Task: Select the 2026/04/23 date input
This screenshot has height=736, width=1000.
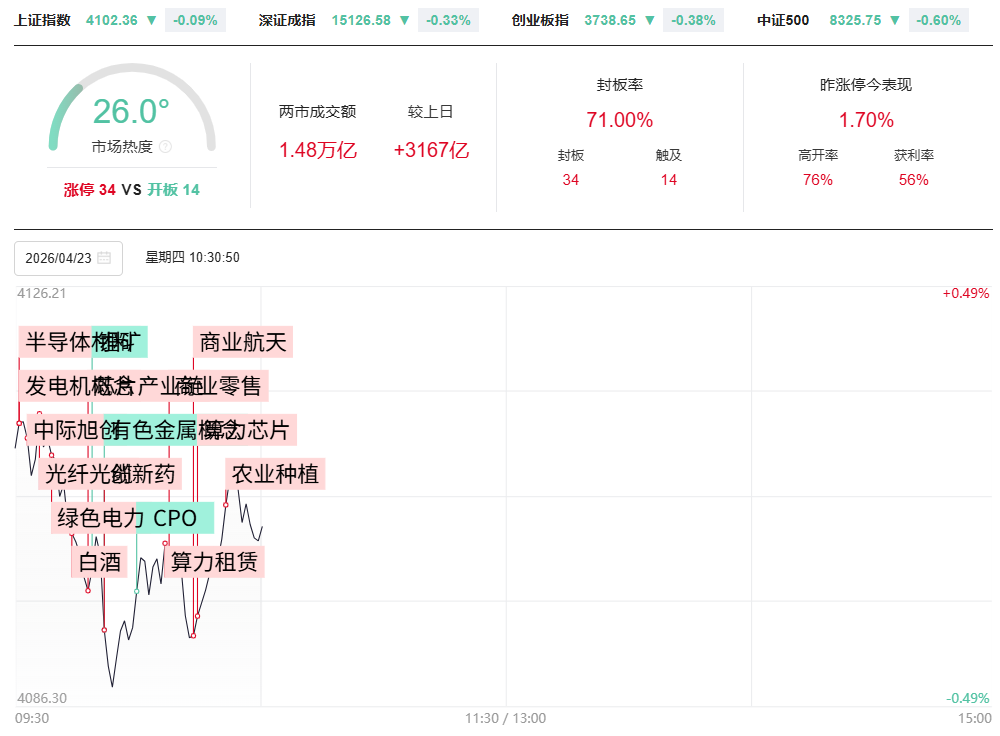Action: point(59,258)
